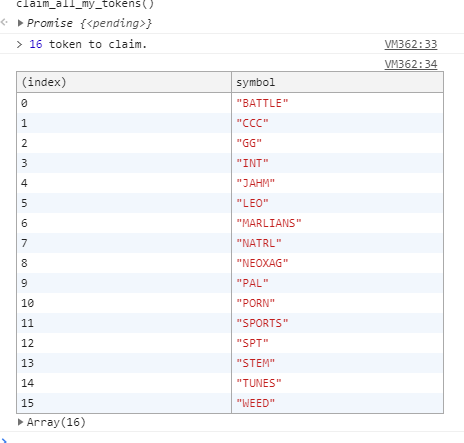Select the "TUNES" symbol cell
Image resolution: width=464 pixels, height=443 pixels.
tap(337, 383)
